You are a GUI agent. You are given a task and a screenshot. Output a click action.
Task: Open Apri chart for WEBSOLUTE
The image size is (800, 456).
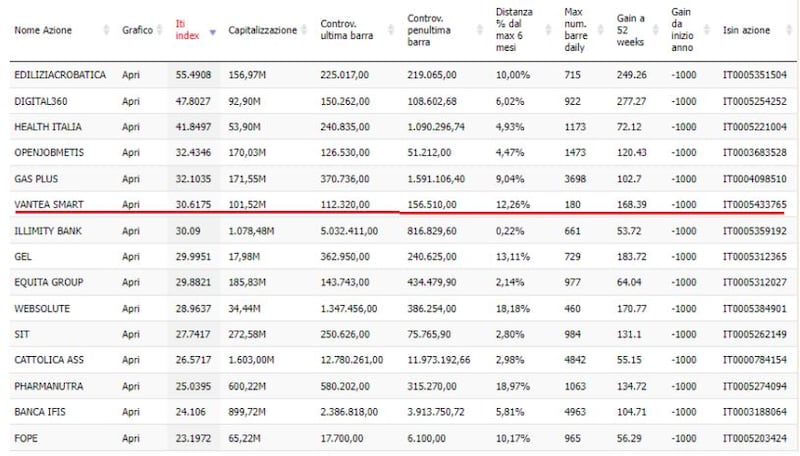pos(131,309)
